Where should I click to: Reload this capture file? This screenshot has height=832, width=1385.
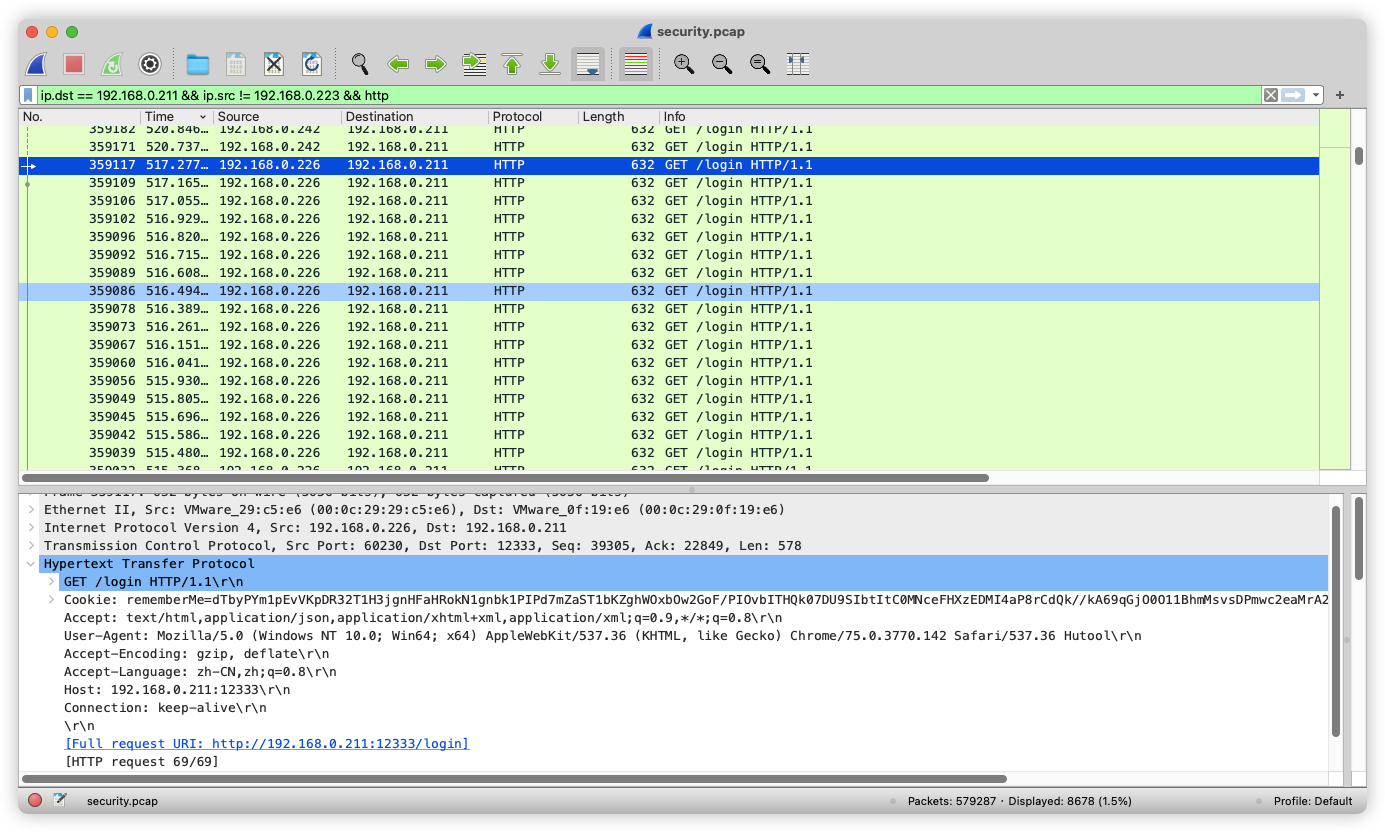(x=312, y=64)
